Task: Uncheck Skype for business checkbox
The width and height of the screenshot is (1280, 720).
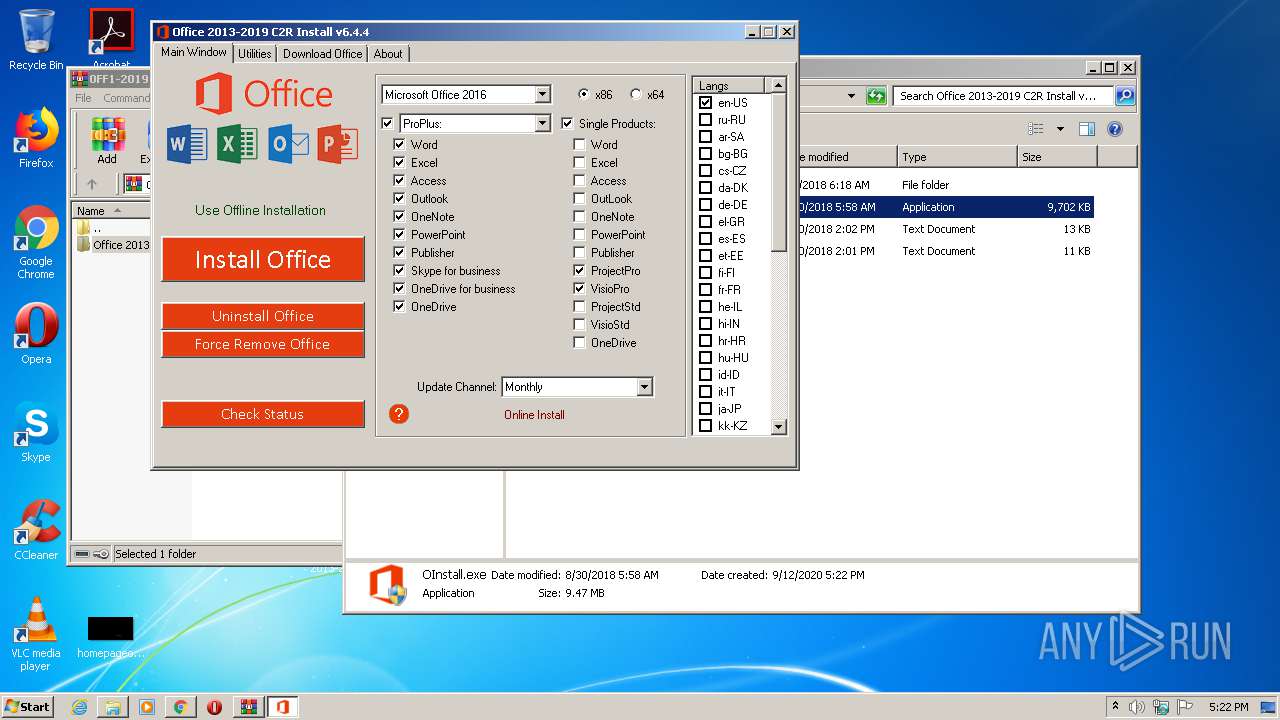Action: 399,270
